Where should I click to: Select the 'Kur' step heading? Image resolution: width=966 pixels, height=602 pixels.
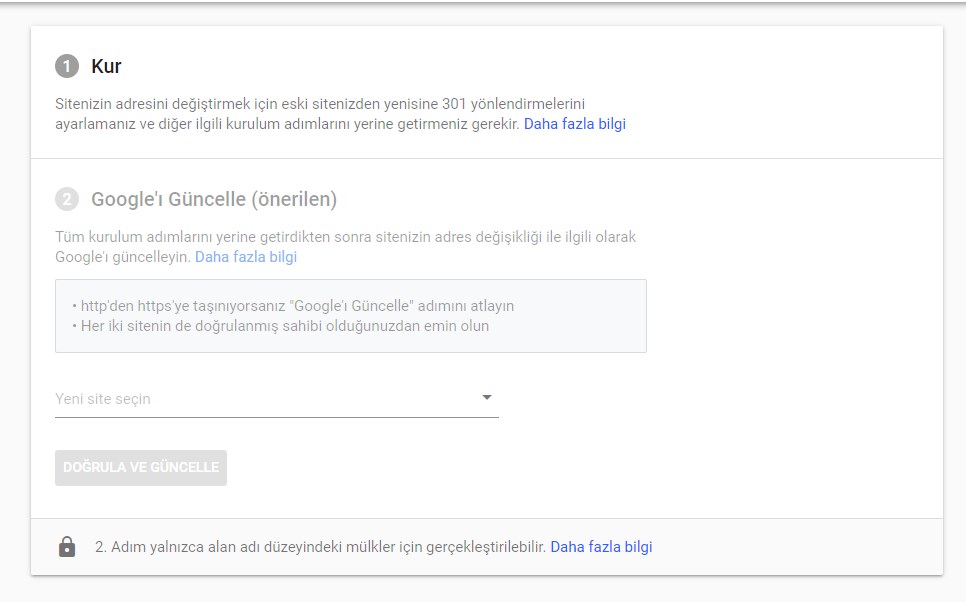(106, 66)
